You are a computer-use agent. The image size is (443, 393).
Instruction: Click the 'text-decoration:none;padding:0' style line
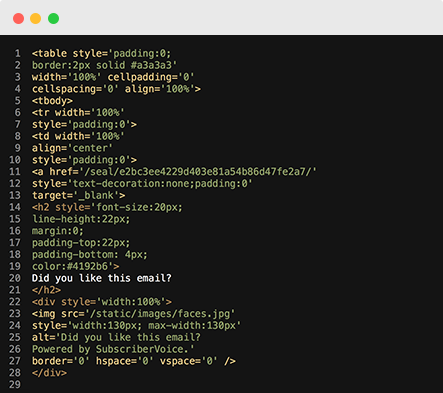(142, 183)
